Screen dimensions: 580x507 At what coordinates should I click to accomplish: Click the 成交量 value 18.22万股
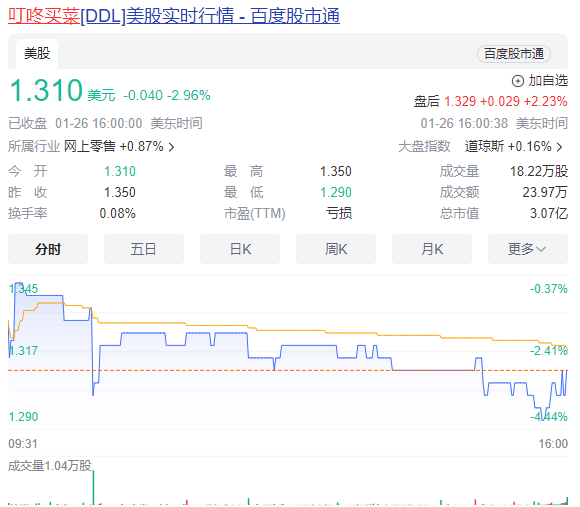539,172
